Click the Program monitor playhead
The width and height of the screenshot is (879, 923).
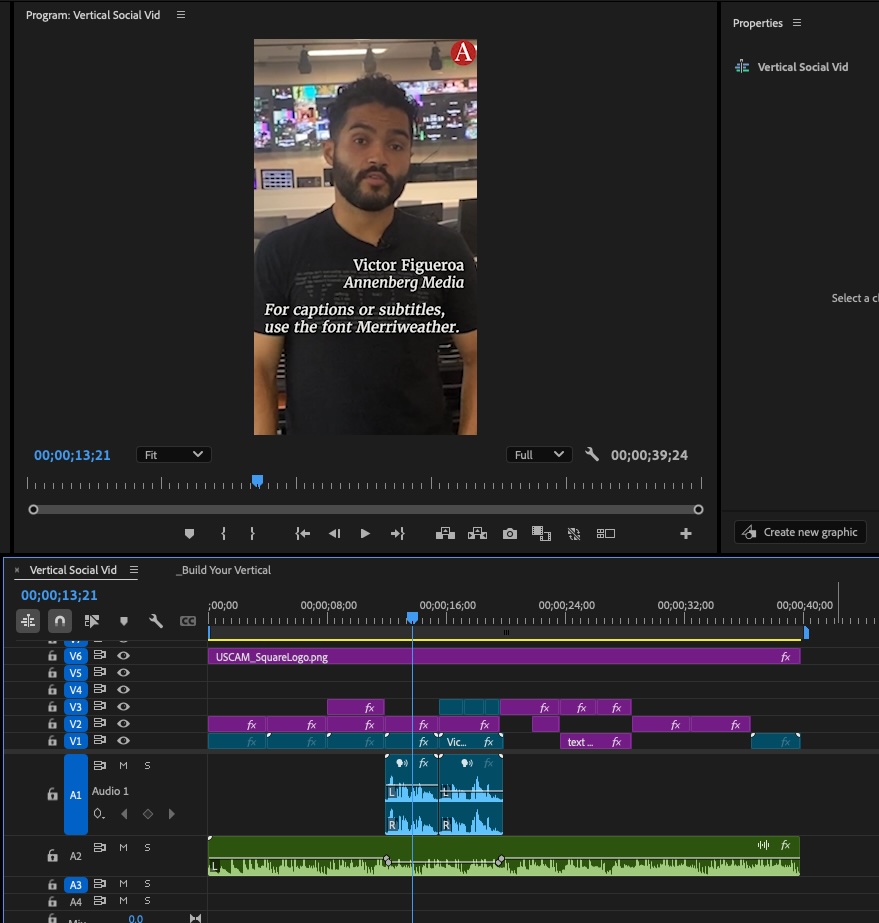(257, 481)
